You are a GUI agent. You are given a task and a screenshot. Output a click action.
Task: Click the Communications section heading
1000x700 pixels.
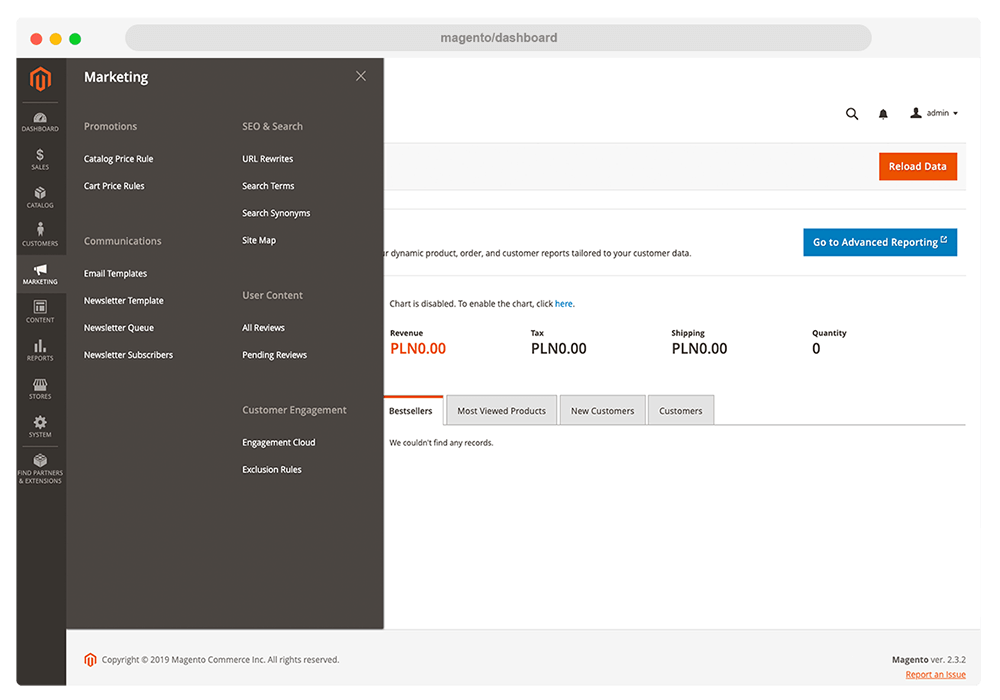tap(122, 241)
